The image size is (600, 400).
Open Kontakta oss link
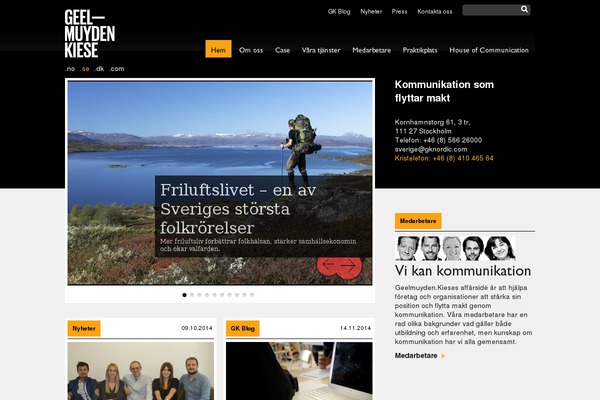pyautogui.click(x=435, y=11)
